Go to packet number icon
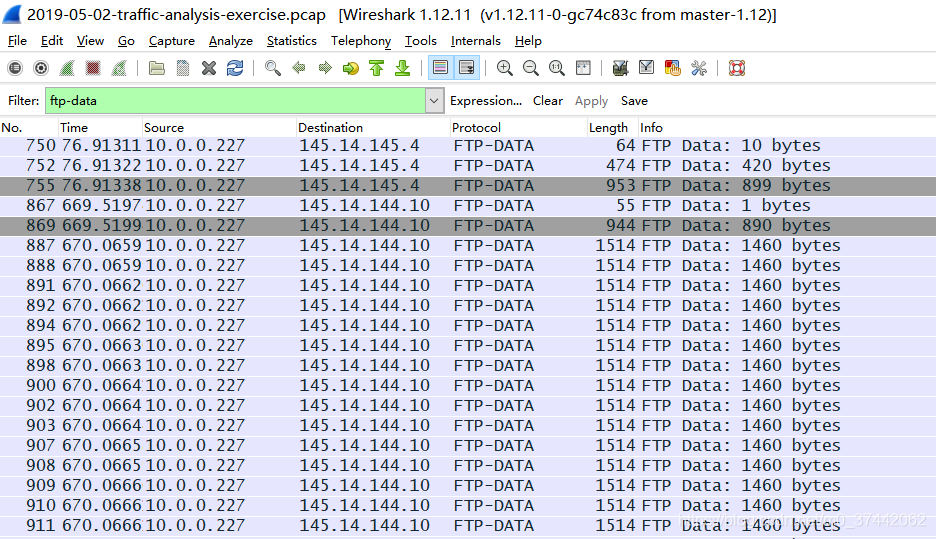936x539 pixels. tap(350, 68)
